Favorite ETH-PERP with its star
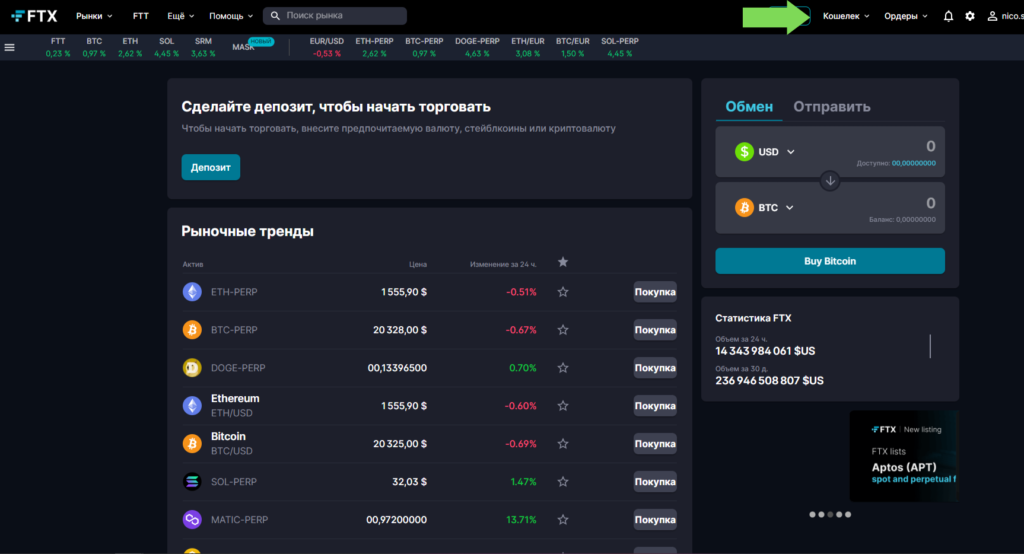This screenshot has height=554, width=1024. [563, 292]
